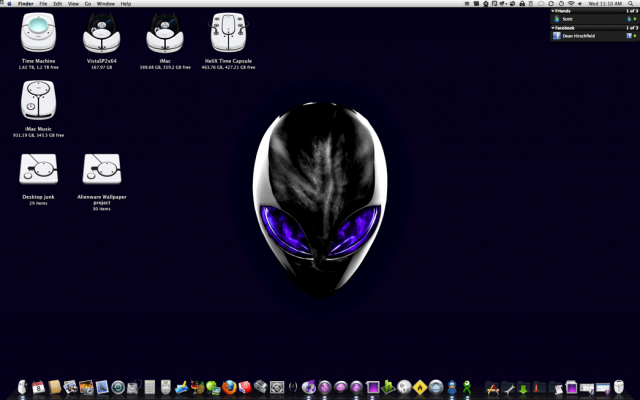Open the Downloads stack in dock
Image resolution: width=640 pixels, height=400 pixels.
[x=524, y=388]
